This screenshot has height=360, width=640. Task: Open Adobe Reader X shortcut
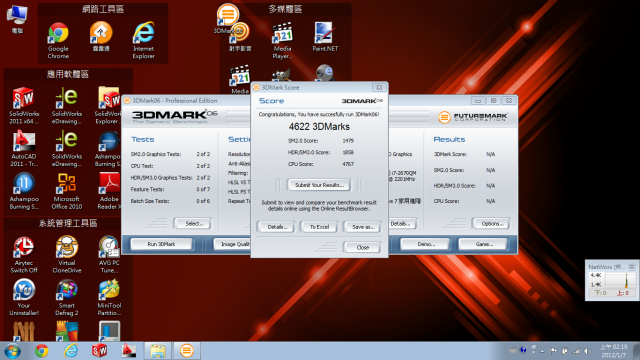[x=109, y=191]
